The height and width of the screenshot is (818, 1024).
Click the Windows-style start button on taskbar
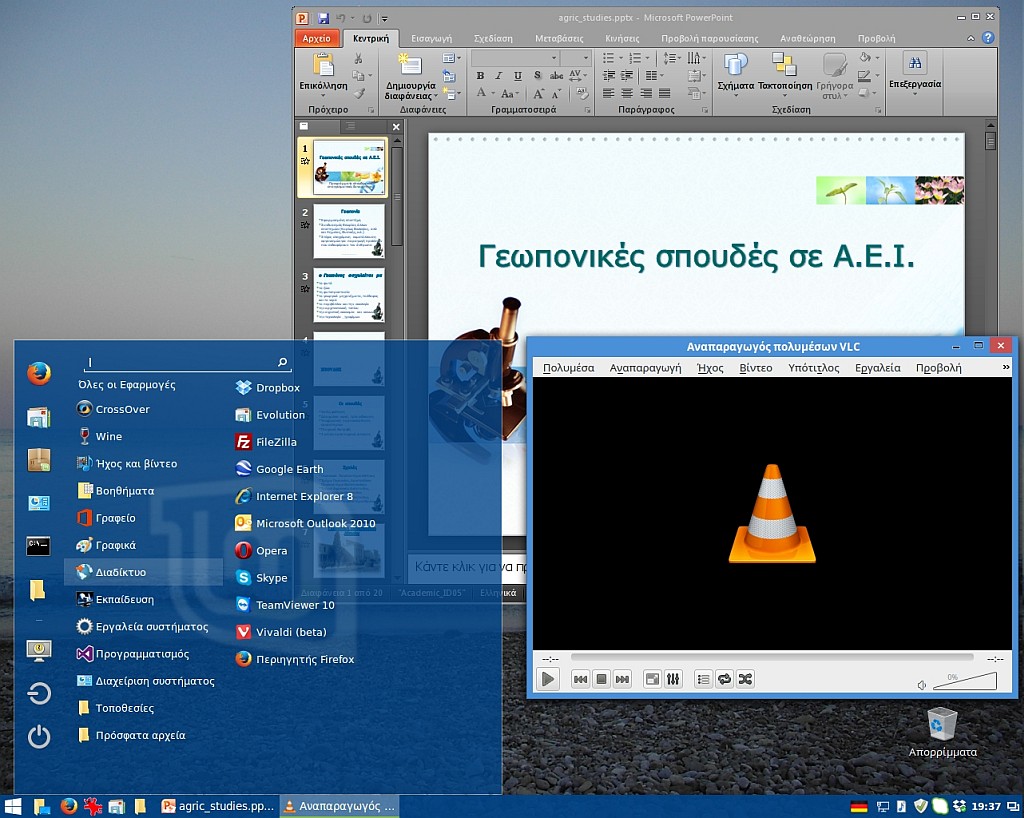[12, 806]
